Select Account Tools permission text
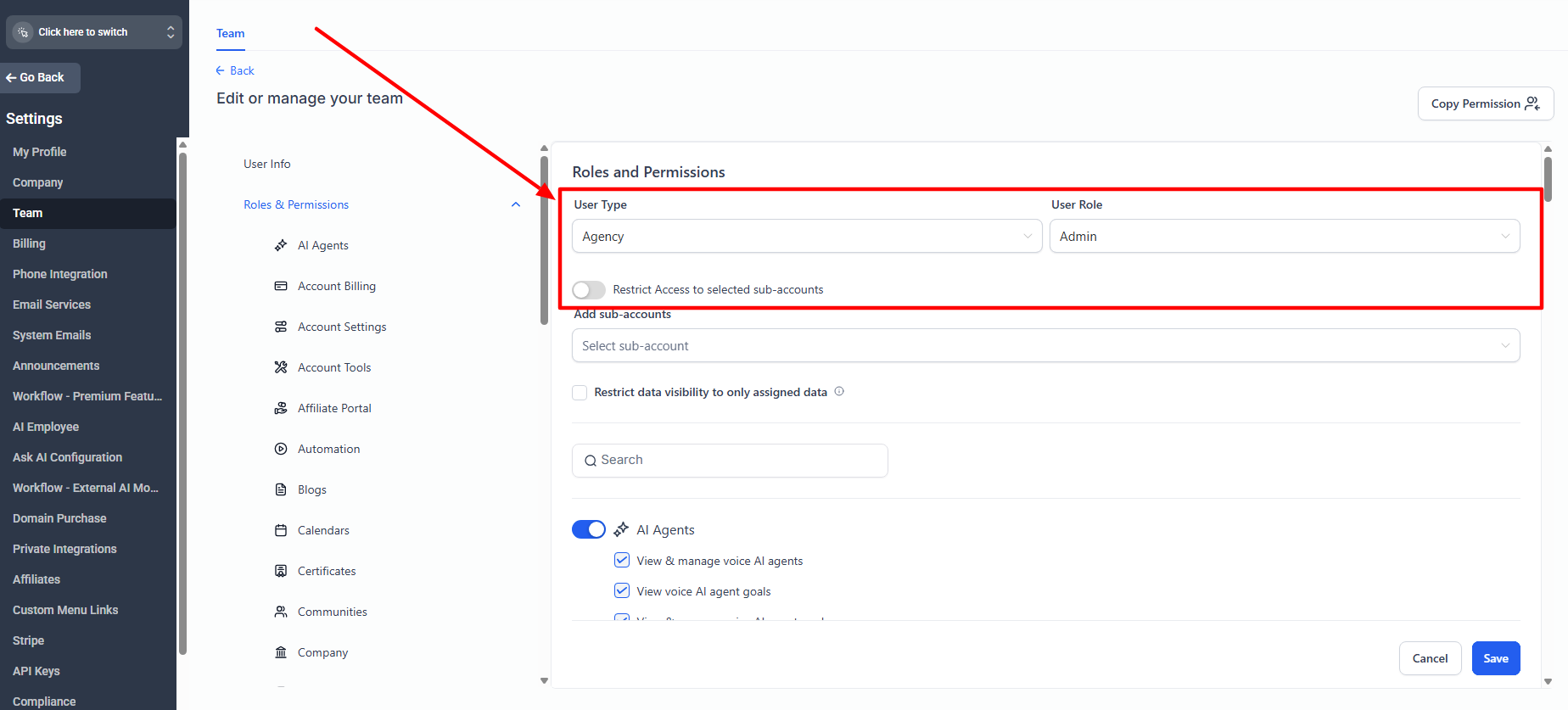1568x710 pixels. tap(334, 367)
